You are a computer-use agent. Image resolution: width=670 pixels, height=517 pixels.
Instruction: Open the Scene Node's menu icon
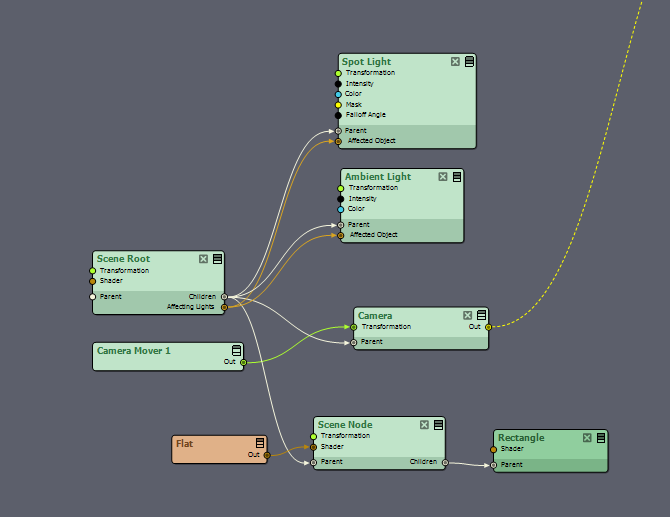click(x=438, y=425)
